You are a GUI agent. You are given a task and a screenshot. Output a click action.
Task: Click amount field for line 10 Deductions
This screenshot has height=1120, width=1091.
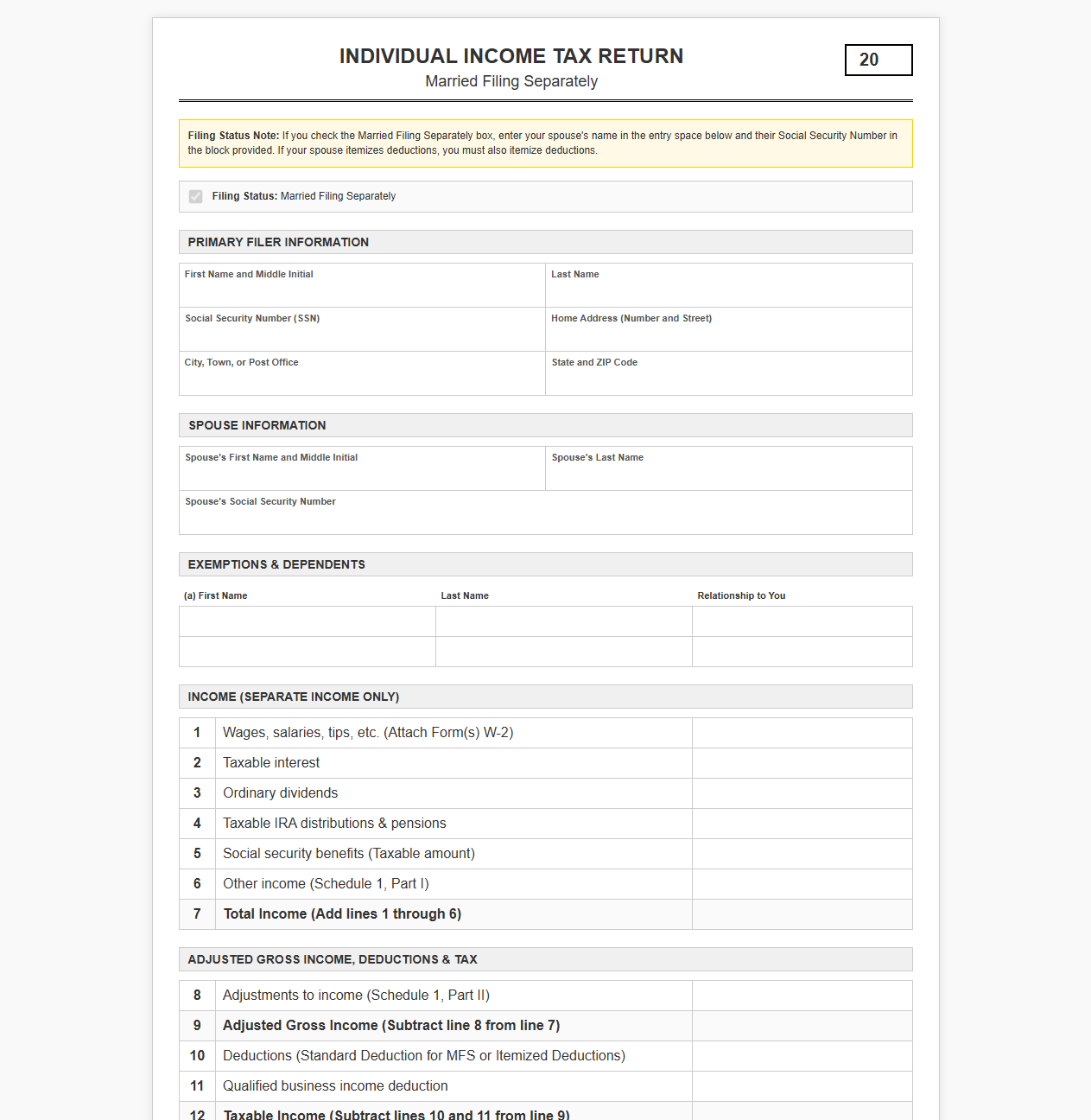(x=802, y=1056)
